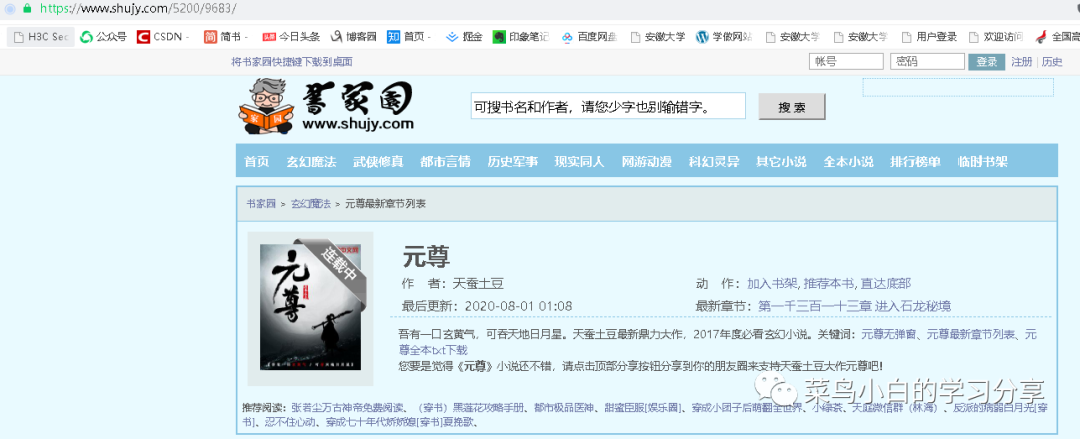
Task: Open the 今日头条 bookmark
Action: pyautogui.click(x=291, y=37)
